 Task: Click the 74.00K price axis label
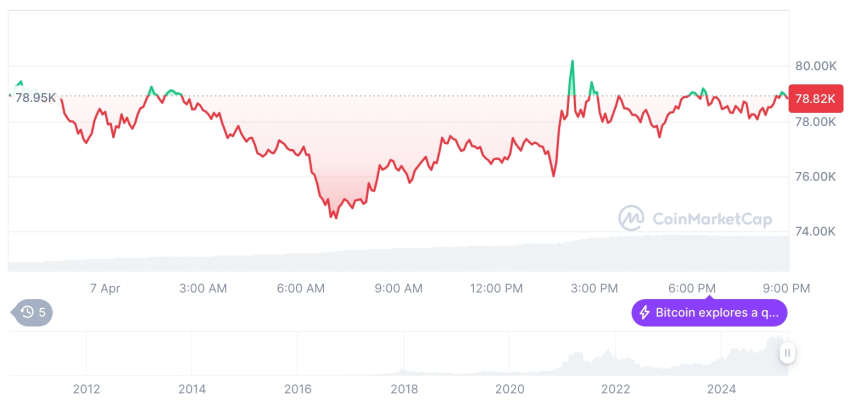815,231
